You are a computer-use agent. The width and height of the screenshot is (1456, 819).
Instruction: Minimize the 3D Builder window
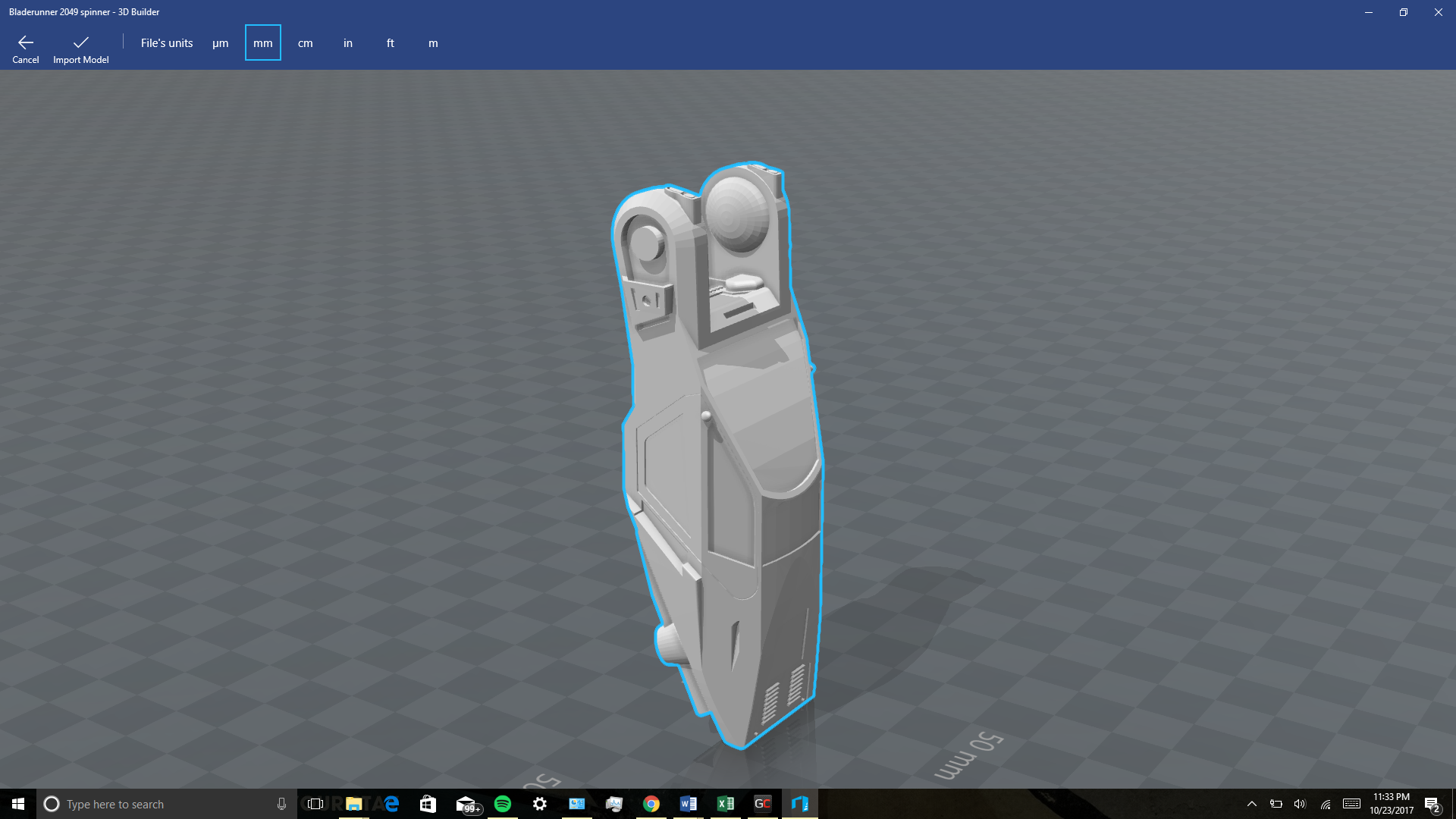tap(1369, 12)
